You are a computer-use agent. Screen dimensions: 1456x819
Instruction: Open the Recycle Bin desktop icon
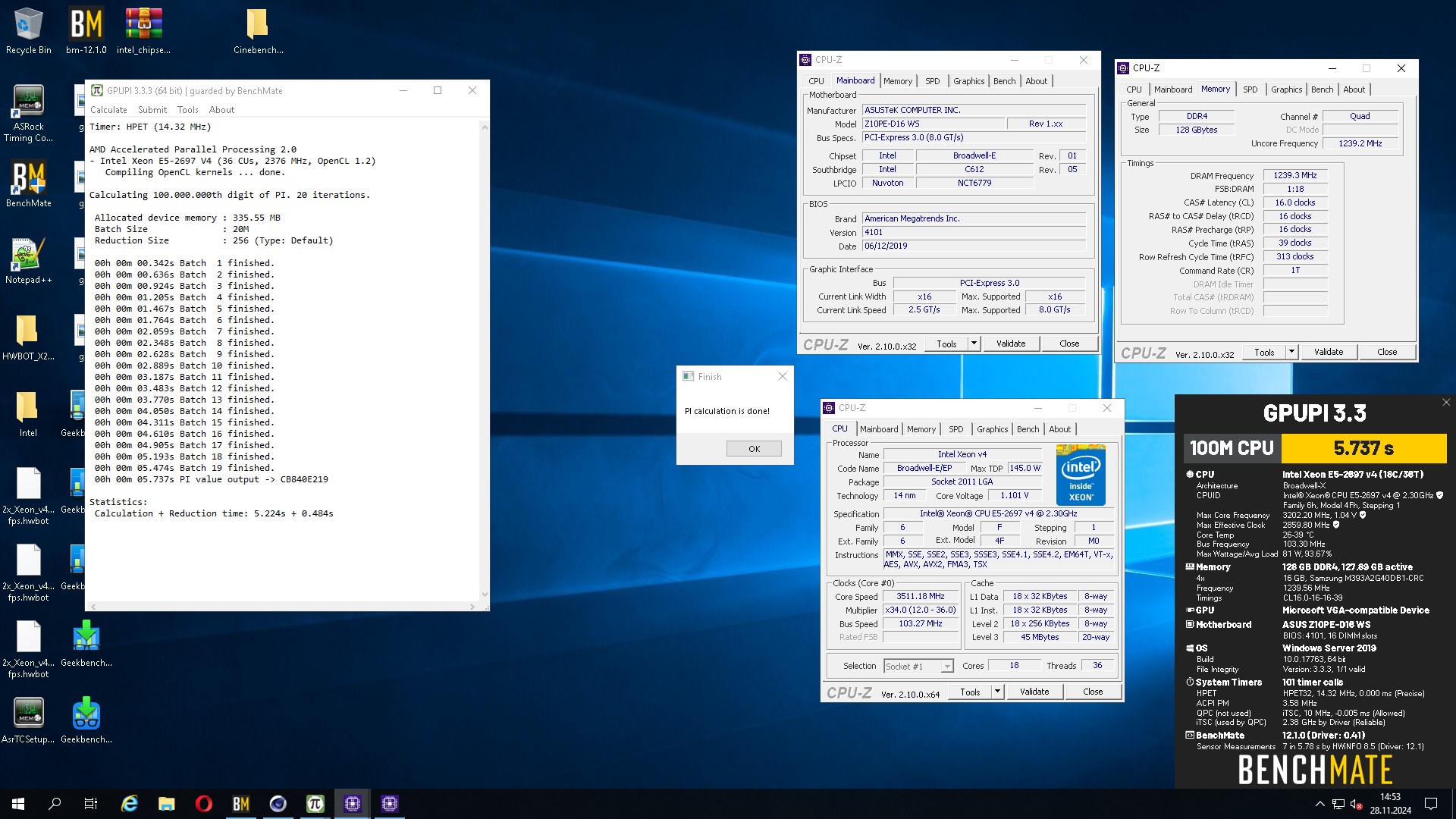[x=28, y=31]
